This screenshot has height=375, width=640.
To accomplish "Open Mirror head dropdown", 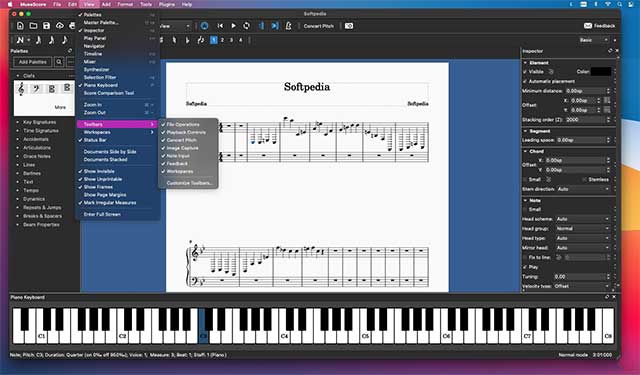I will click(x=582, y=248).
